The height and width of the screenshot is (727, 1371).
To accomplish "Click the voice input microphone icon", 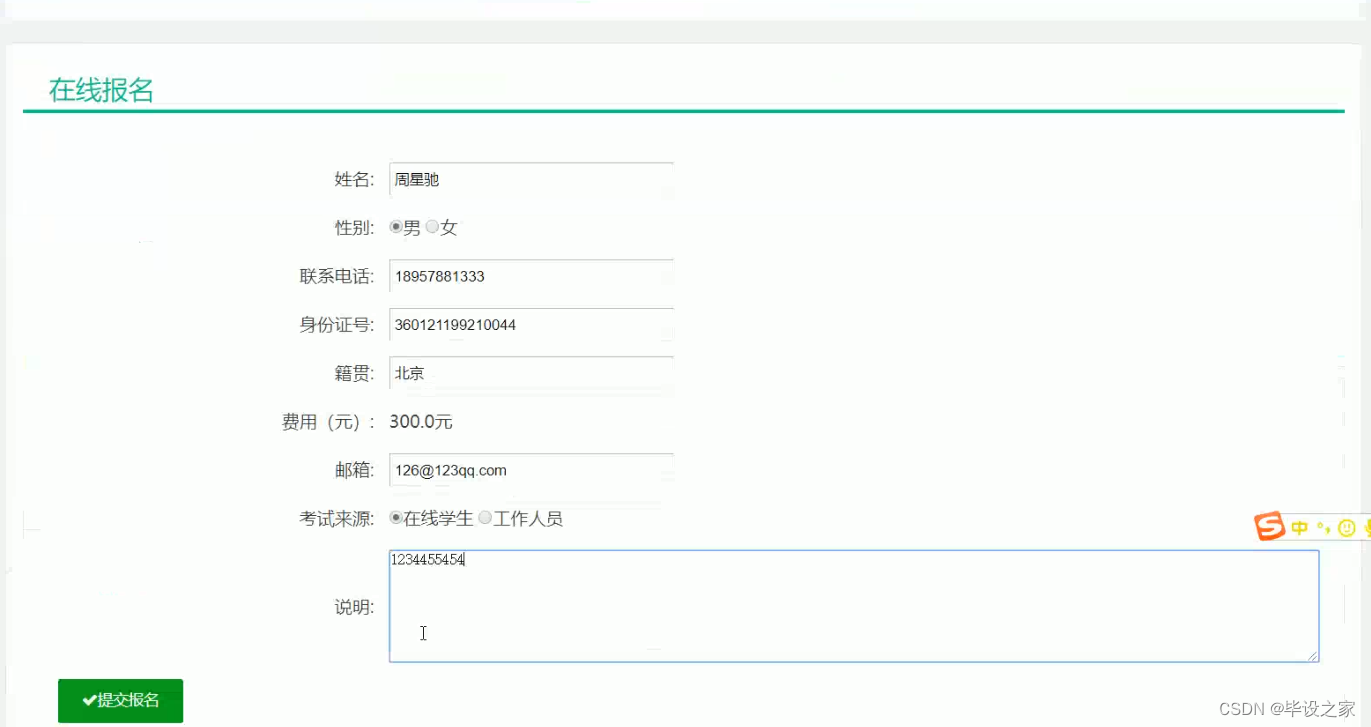I will click(x=1366, y=527).
